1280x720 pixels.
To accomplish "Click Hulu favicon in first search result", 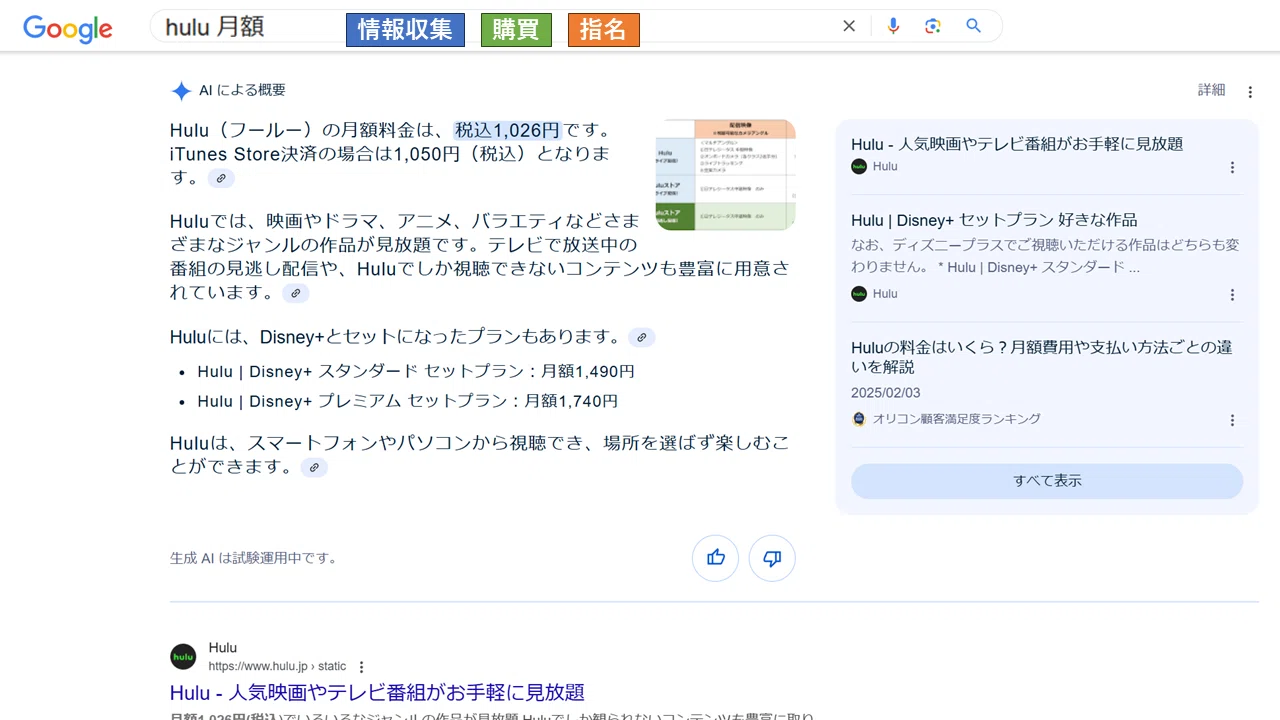I will click(x=183, y=657).
